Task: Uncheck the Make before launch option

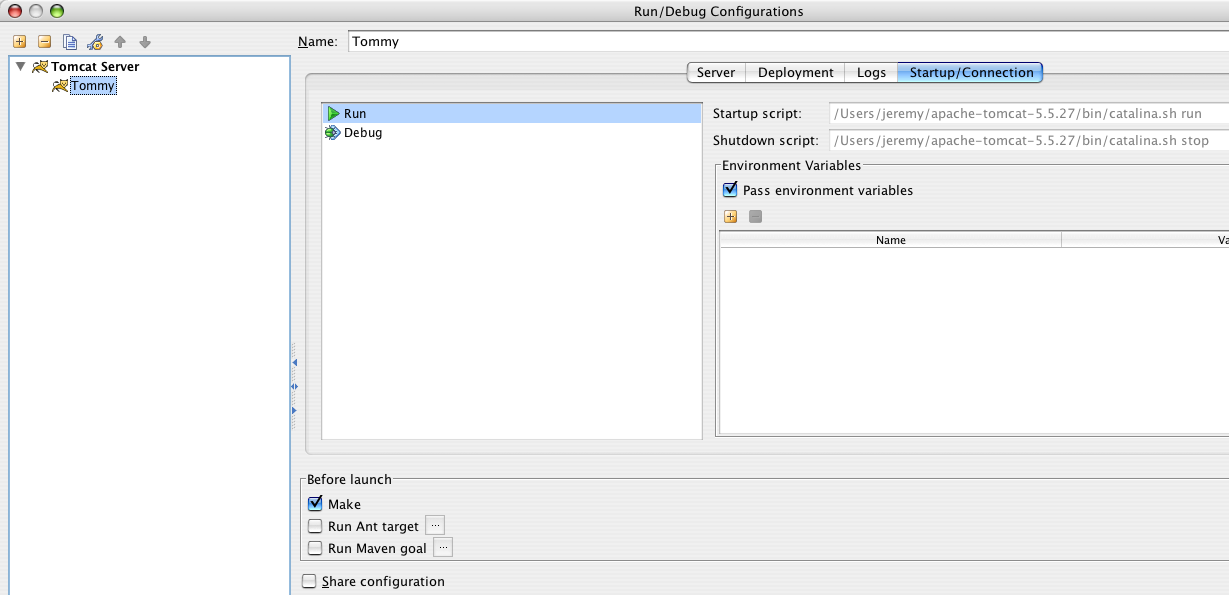Action: pyautogui.click(x=316, y=504)
